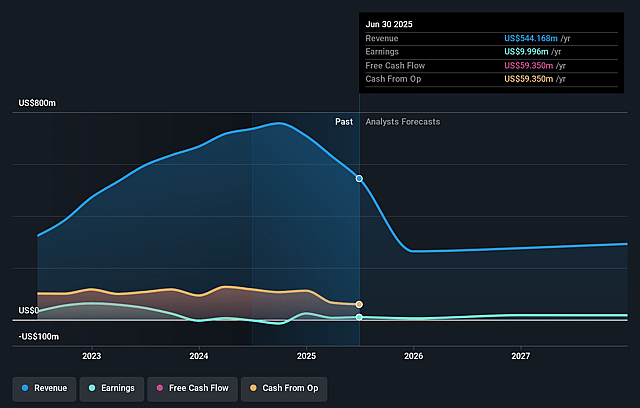Screen dimensions: 640x408
Task: Click the 2024 x-axis label
Action: [199, 356]
